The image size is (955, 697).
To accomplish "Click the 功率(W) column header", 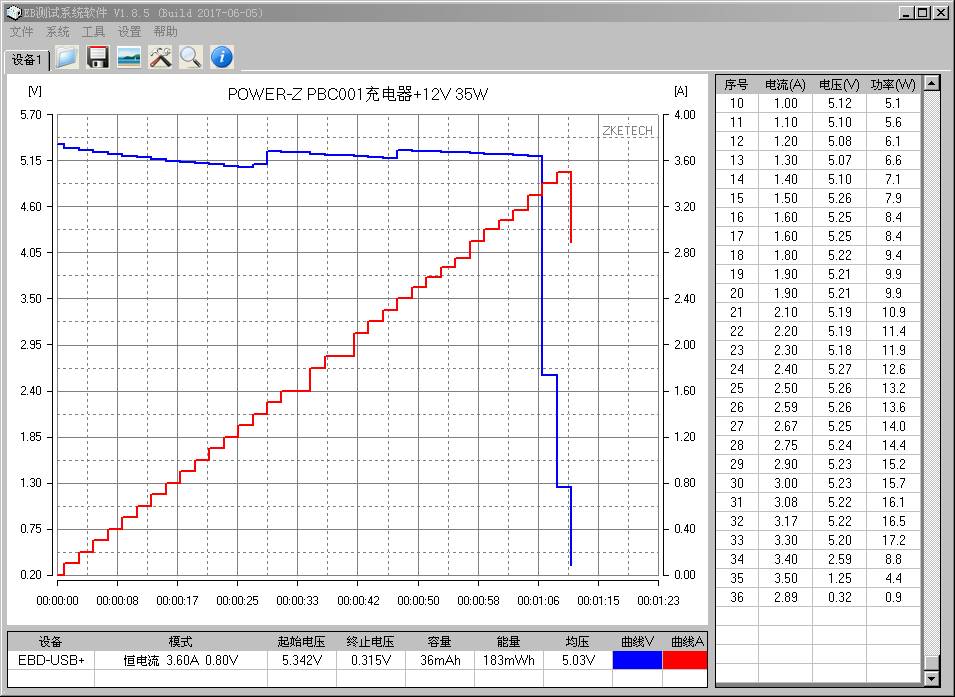I will click(893, 85).
